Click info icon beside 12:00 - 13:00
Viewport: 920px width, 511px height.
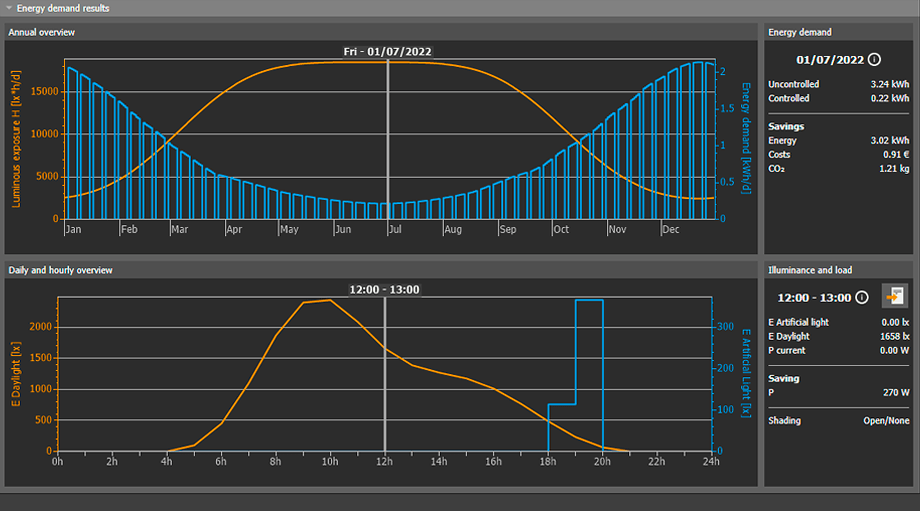[x=861, y=298]
